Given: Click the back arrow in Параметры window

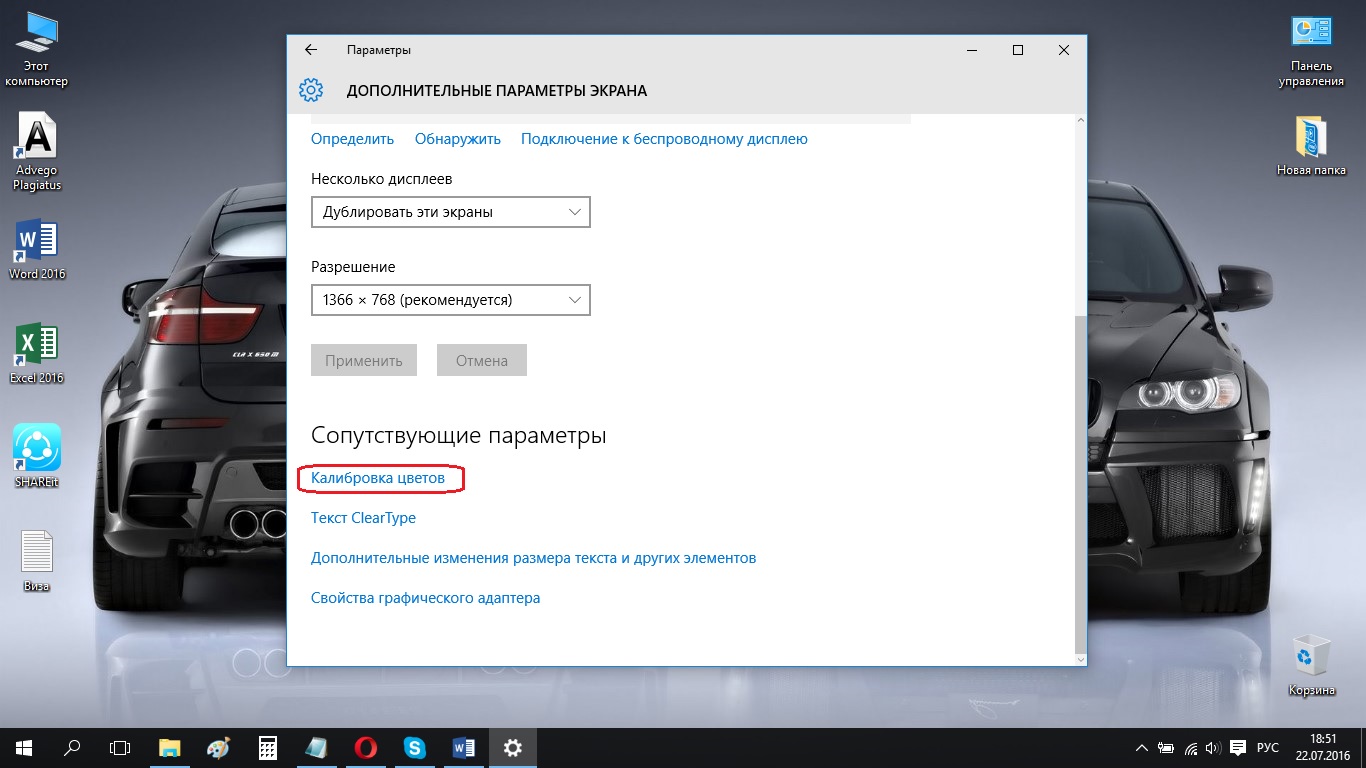Looking at the screenshot, I should point(311,50).
